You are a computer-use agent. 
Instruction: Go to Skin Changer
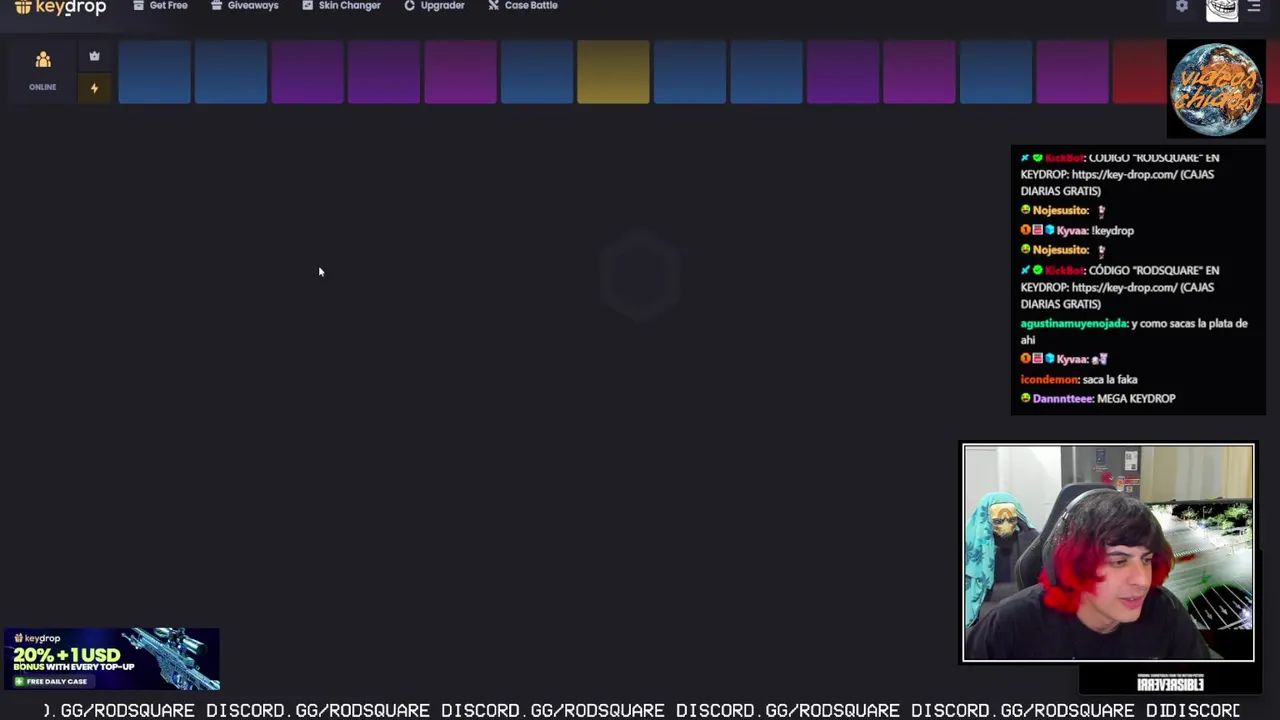pos(341,6)
